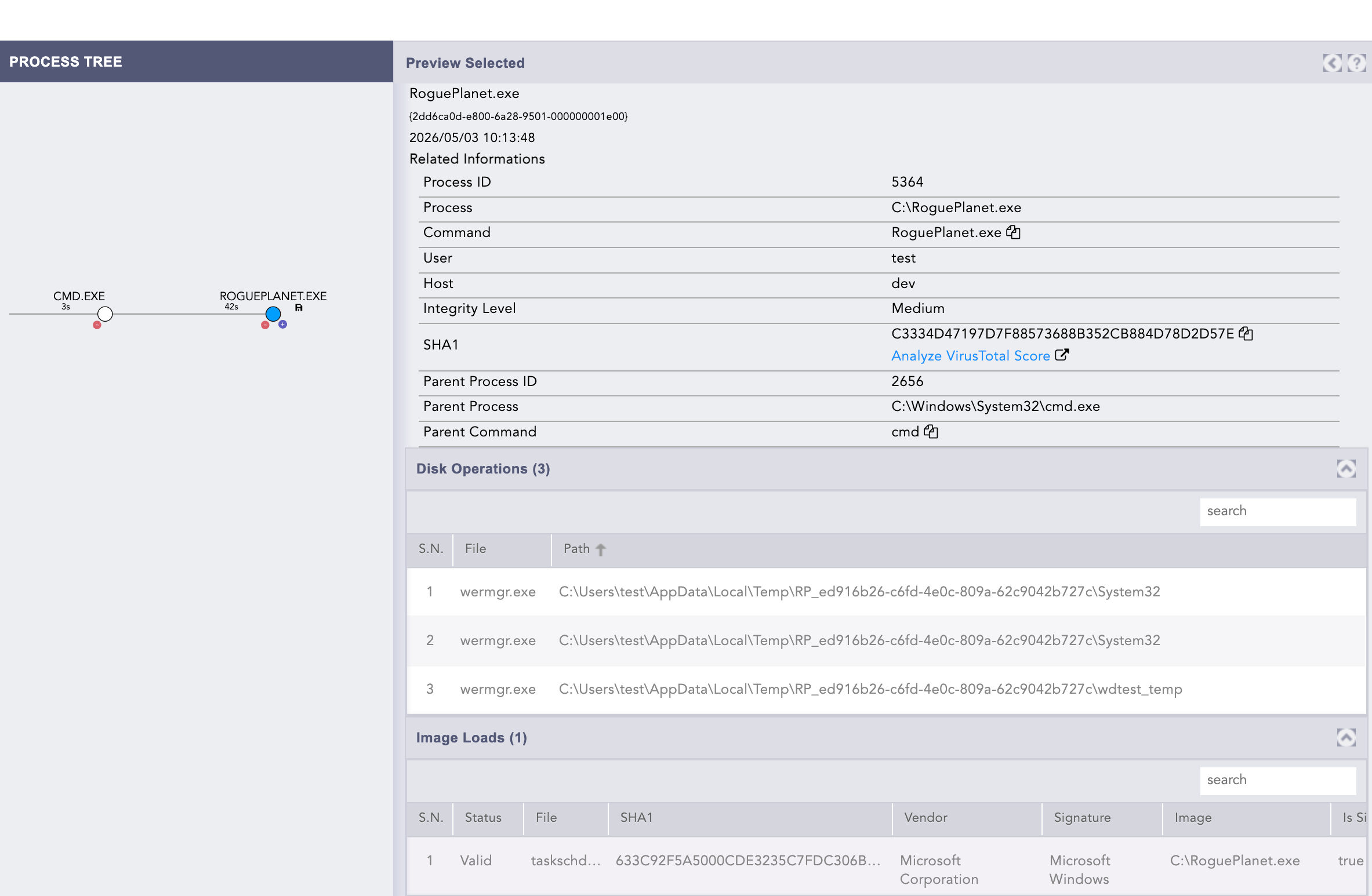Click the back arrow icon in Preview header
1372x896 pixels.
tap(1332, 63)
